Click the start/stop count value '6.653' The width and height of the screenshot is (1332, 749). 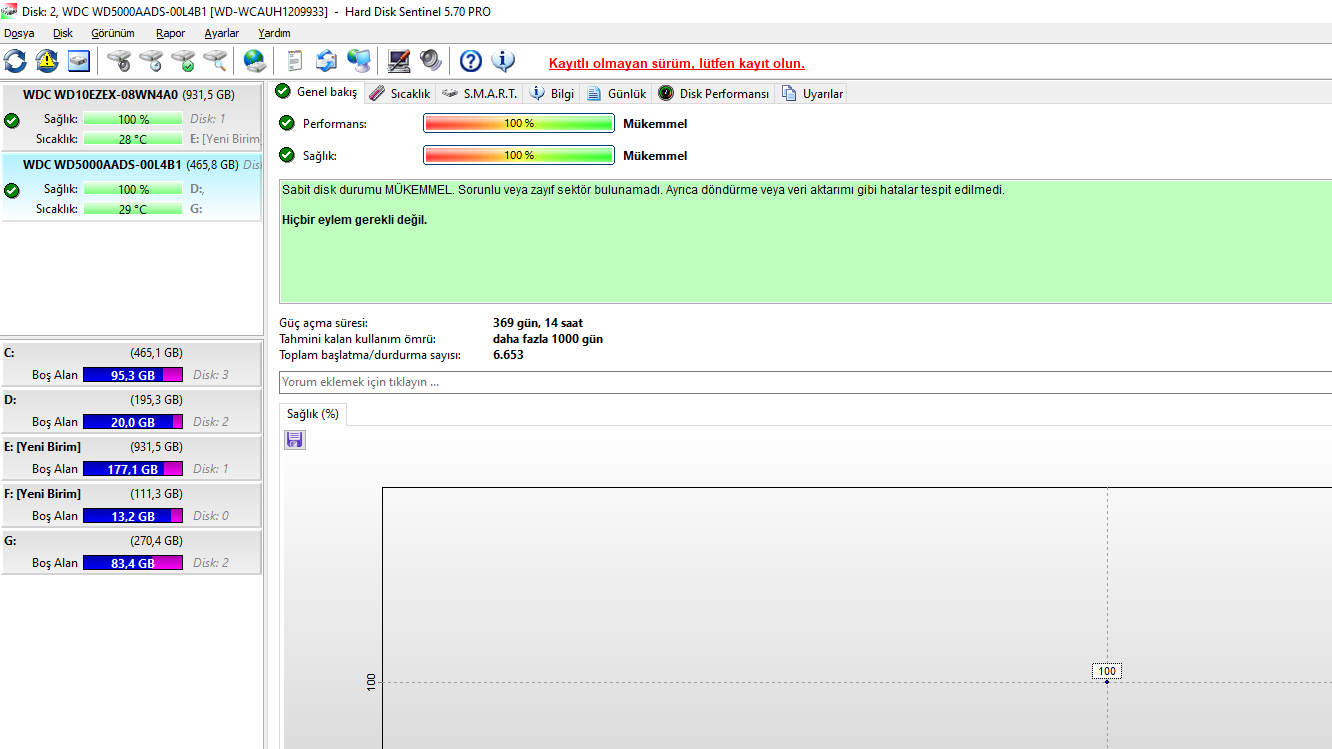(508, 355)
